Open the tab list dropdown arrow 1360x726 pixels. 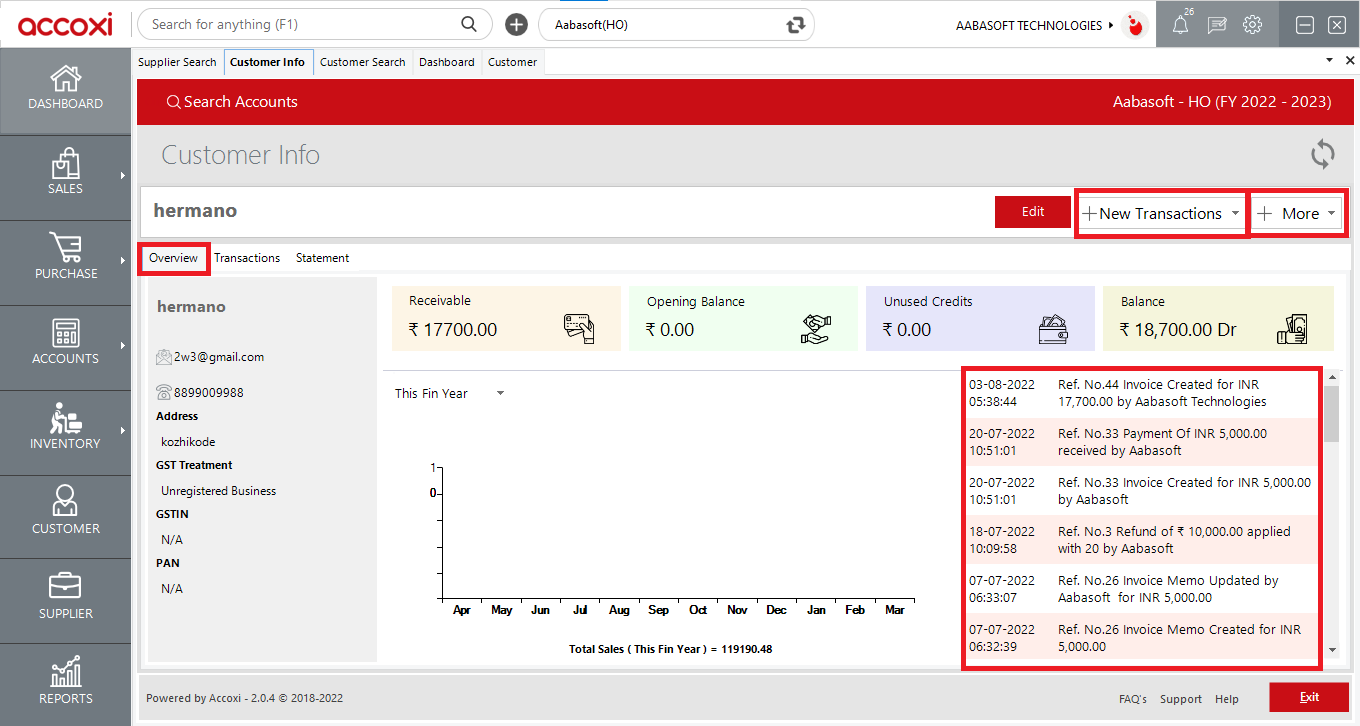tap(1329, 60)
